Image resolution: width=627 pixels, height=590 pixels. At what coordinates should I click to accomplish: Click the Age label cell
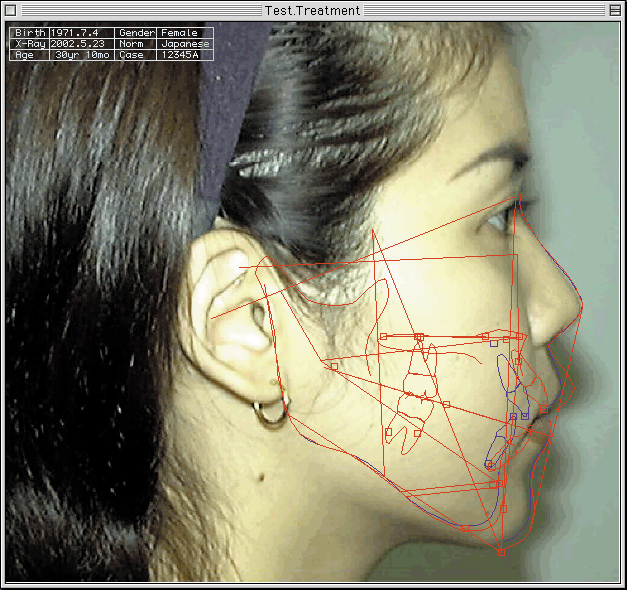[x=30, y=55]
